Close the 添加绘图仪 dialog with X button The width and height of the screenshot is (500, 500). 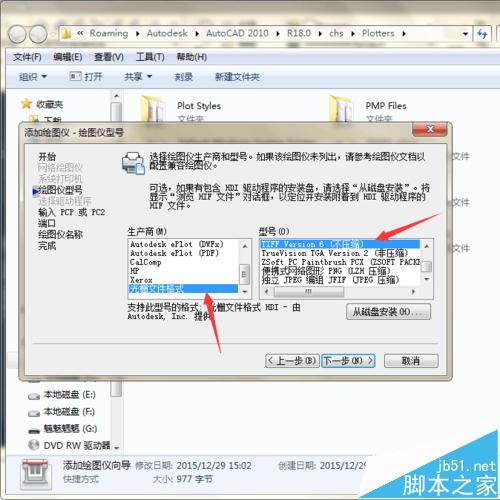430,129
